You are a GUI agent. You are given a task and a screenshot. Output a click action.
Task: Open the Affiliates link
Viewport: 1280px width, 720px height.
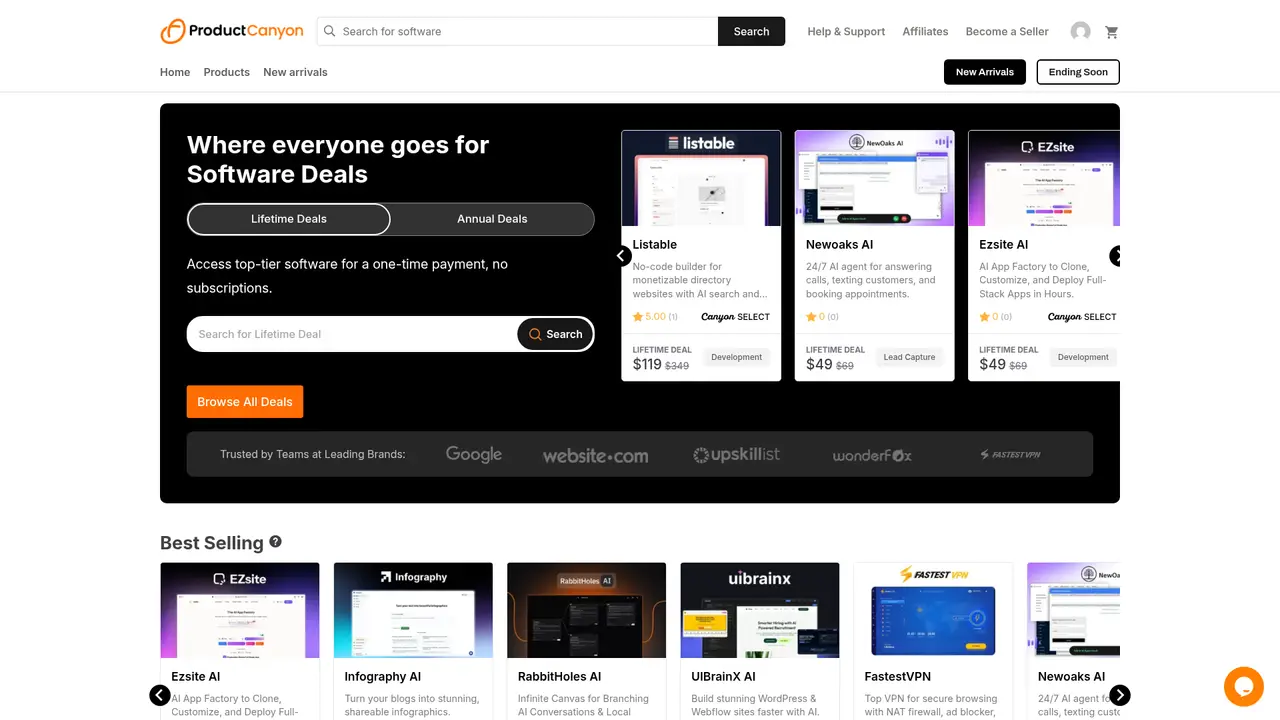pyautogui.click(x=925, y=32)
